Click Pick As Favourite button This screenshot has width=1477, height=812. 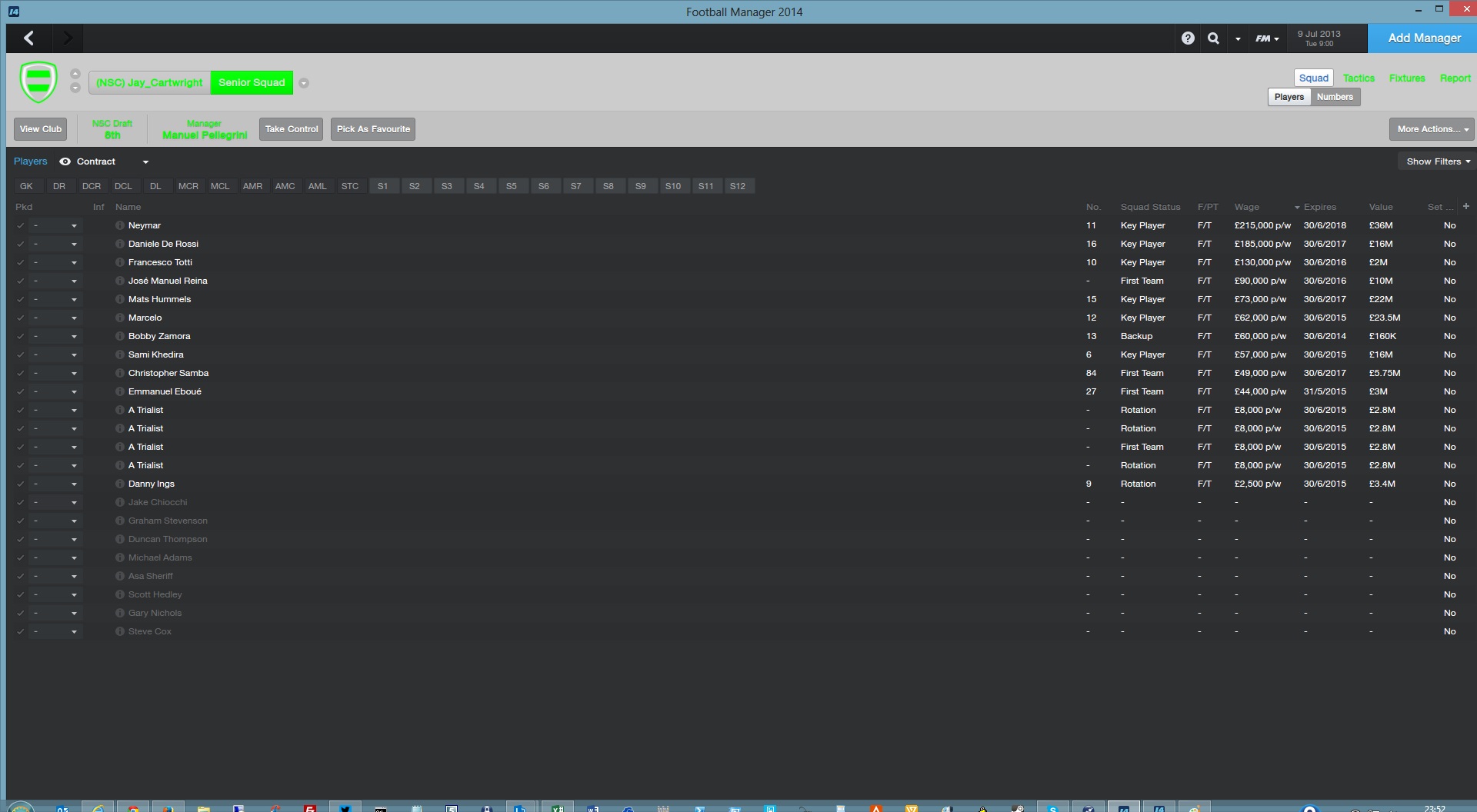[373, 129]
